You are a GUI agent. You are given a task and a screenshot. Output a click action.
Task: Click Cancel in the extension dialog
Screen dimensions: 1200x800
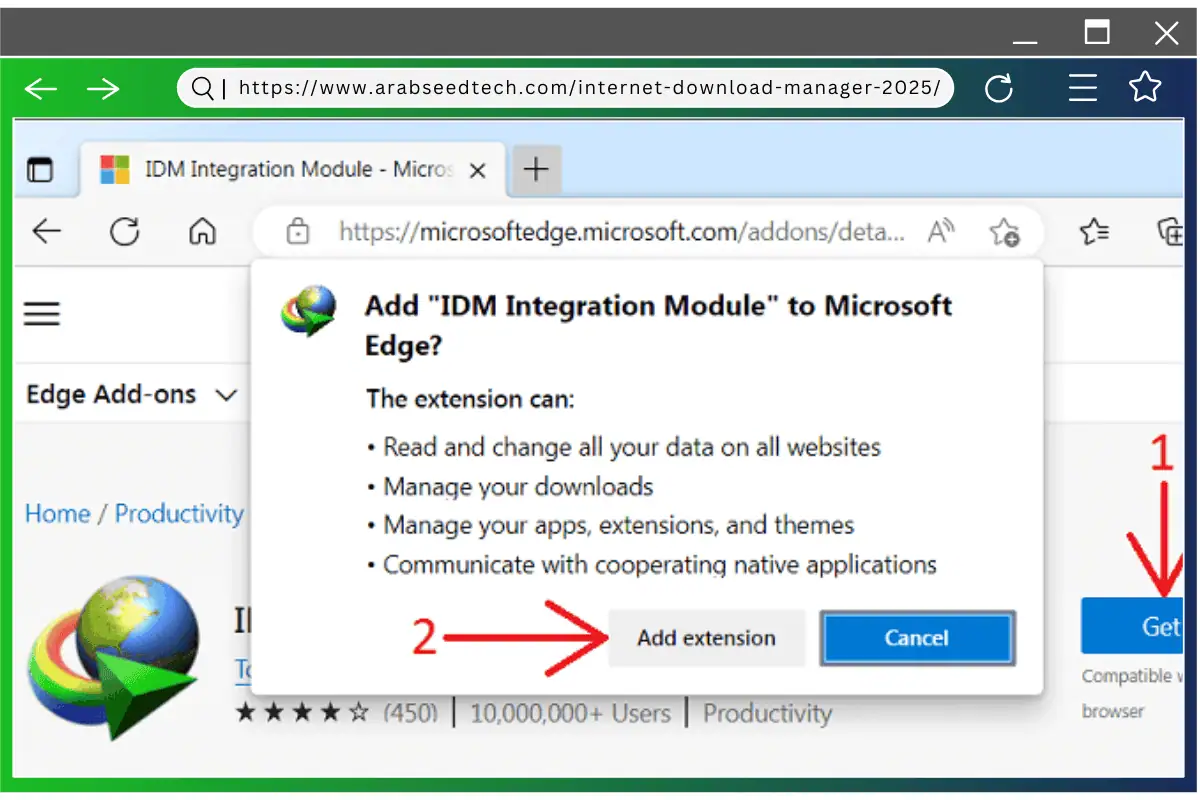click(917, 638)
